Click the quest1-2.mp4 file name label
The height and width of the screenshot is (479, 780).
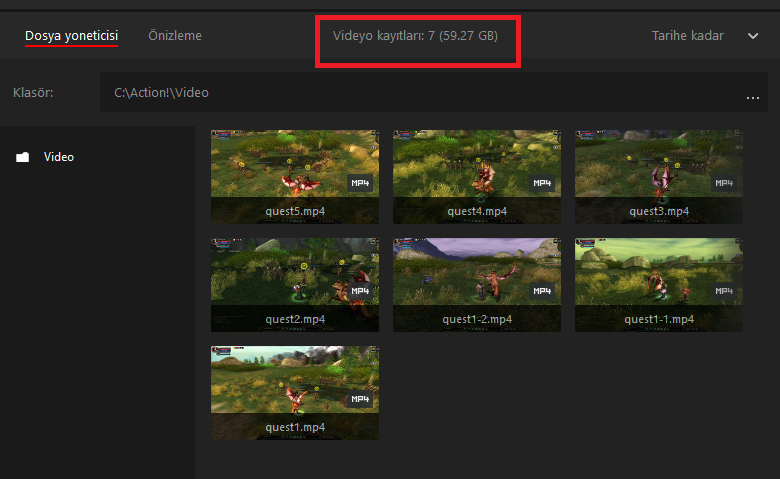coord(477,319)
